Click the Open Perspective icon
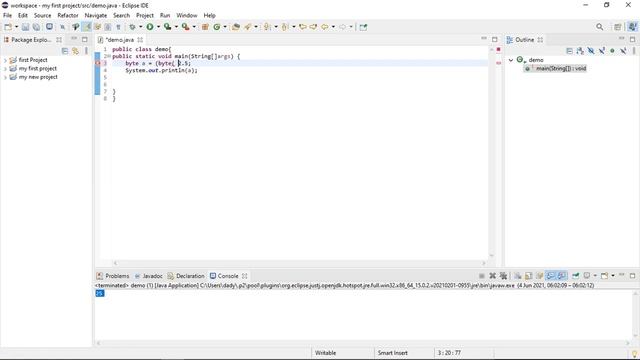Image resolution: width=640 pixels, height=360 pixels. tap(618, 27)
